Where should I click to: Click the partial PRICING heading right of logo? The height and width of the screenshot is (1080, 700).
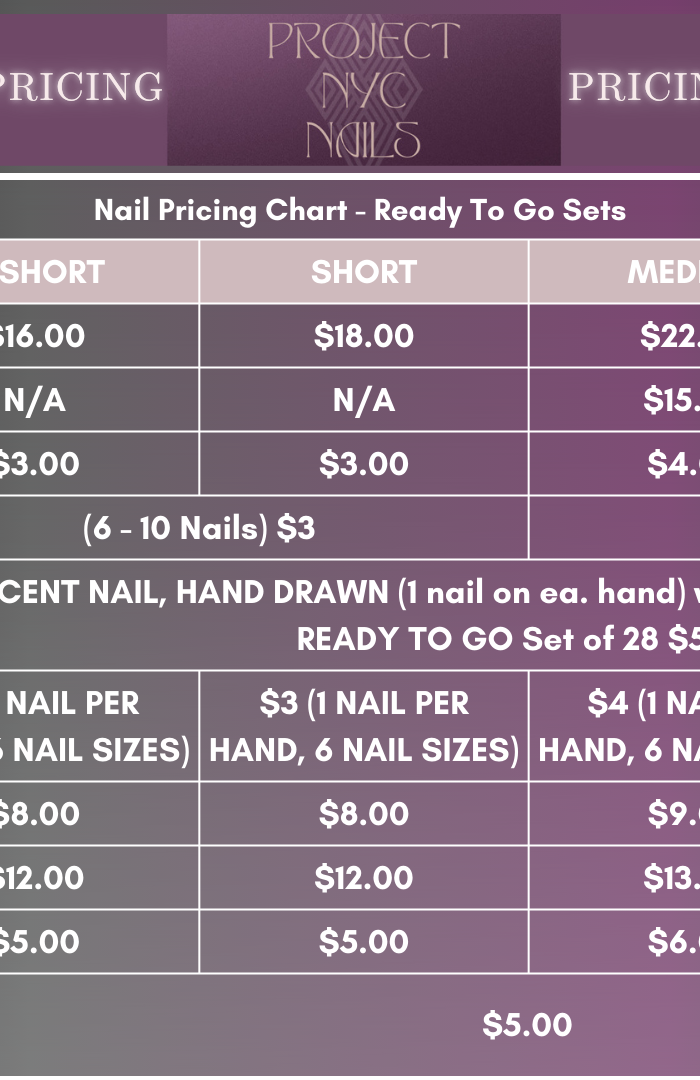click(x=634, y=88)
